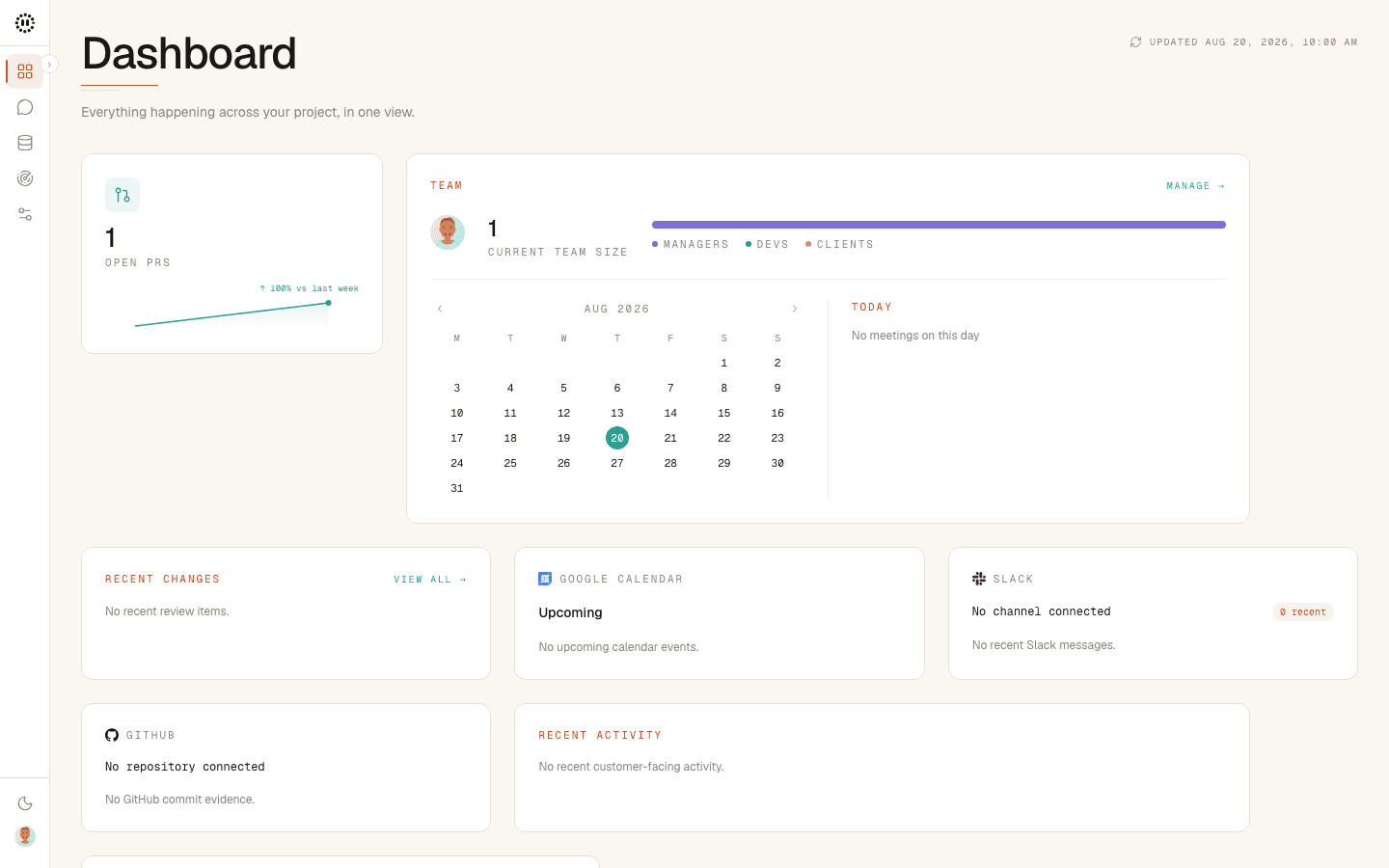Select August 5 on the calendar
Viewport: 1389px width, 868px height.
[x=564, y=388]
